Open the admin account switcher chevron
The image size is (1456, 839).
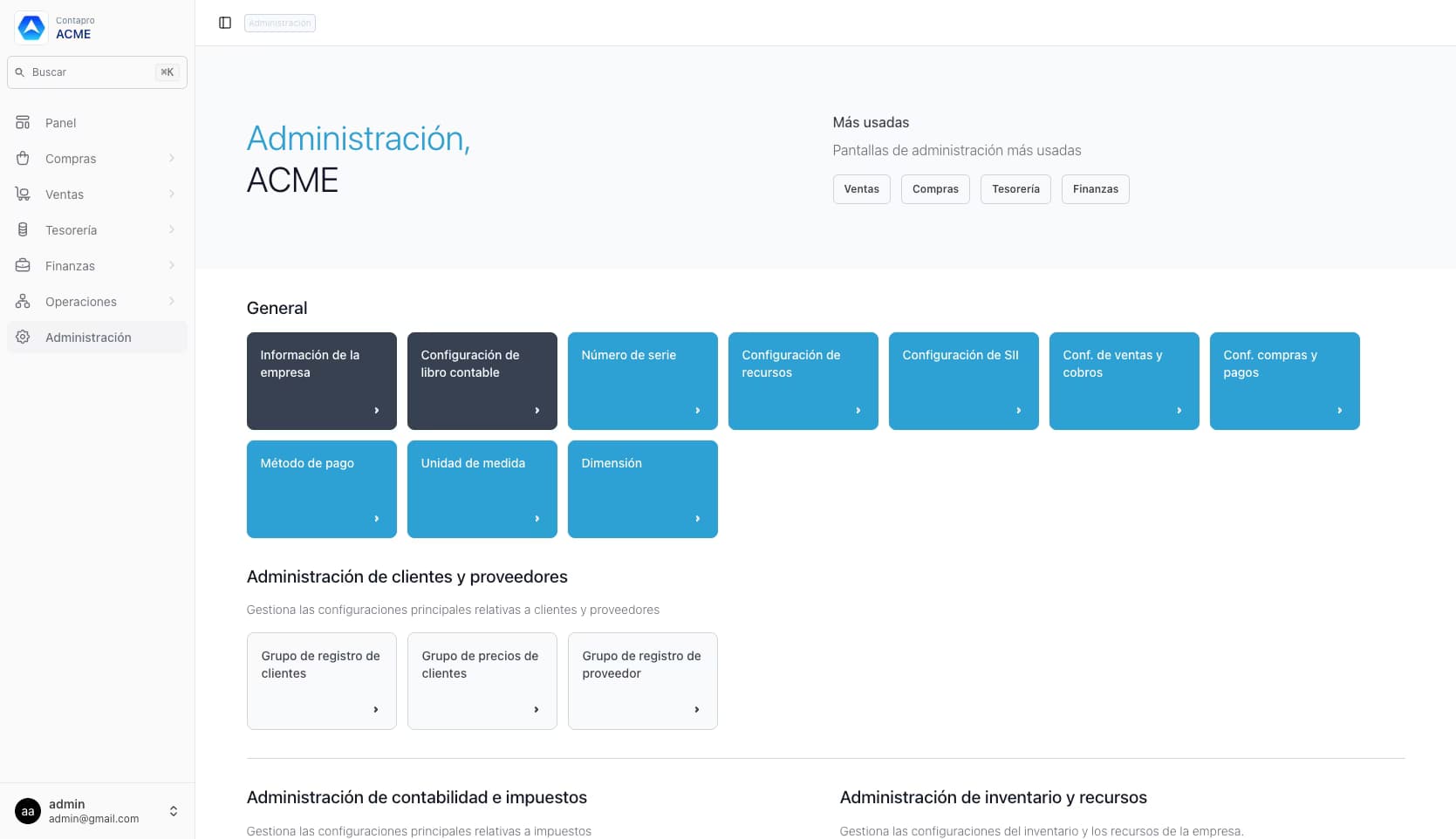(174, 810)
